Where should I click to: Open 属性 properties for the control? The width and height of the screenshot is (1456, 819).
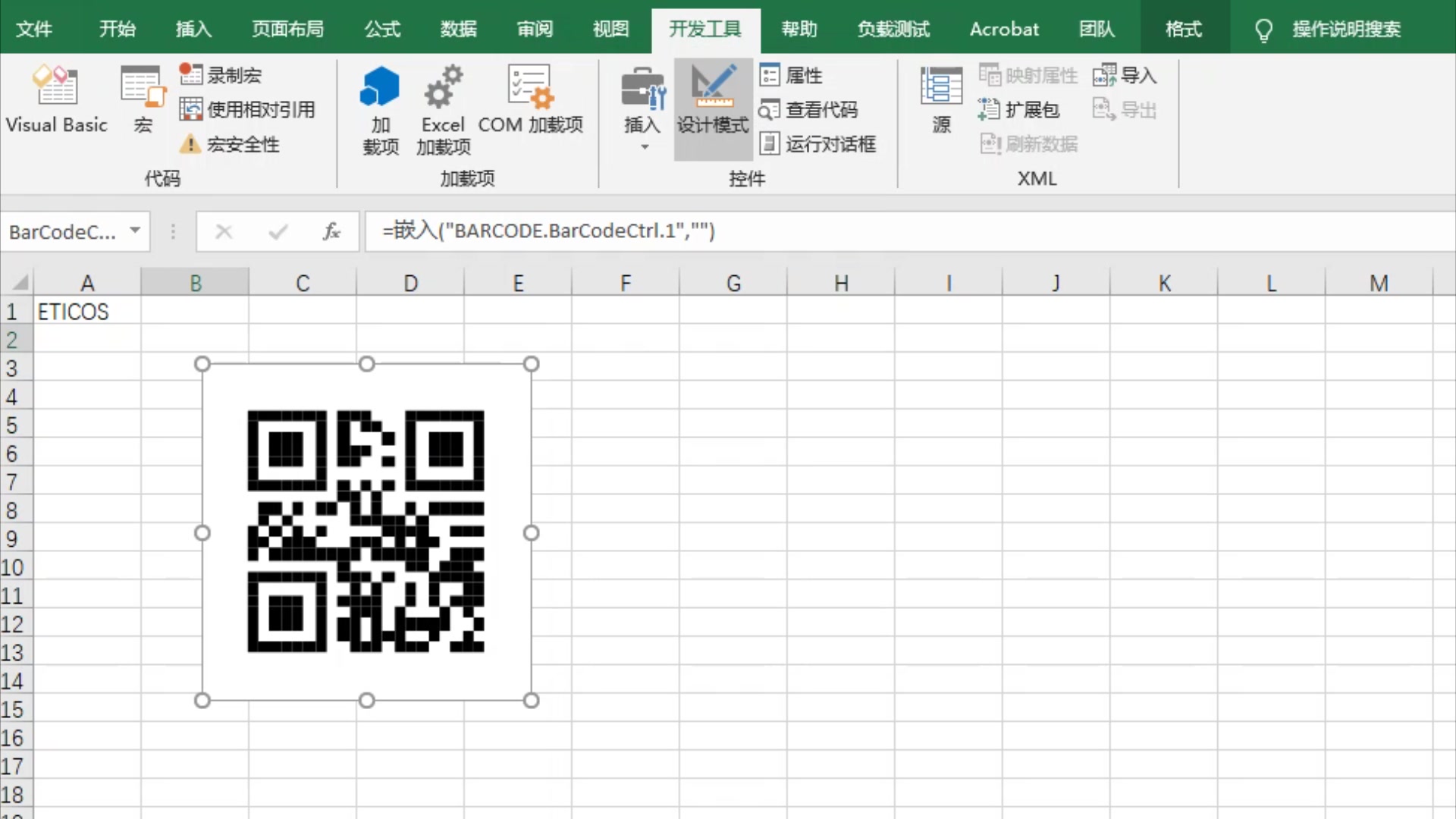(x=791, y=75)
